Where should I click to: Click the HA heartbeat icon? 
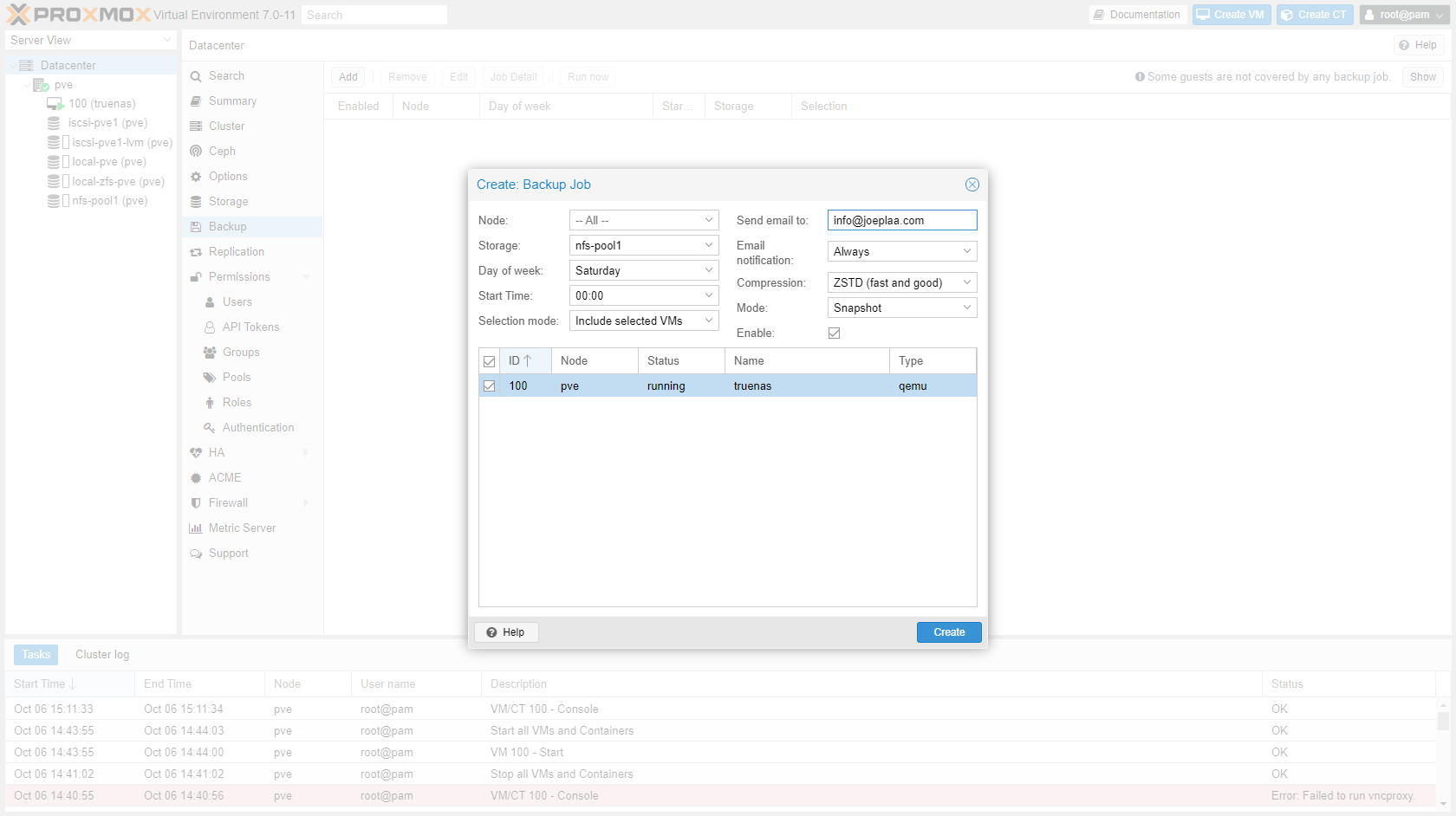(196, 453)
